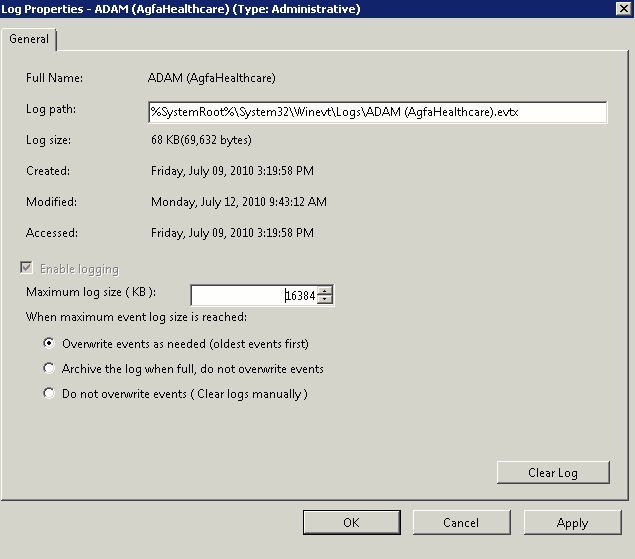Screen dimensions: 635x559
Task: Click the Modified date Monday, July 12
Action: 238,202
